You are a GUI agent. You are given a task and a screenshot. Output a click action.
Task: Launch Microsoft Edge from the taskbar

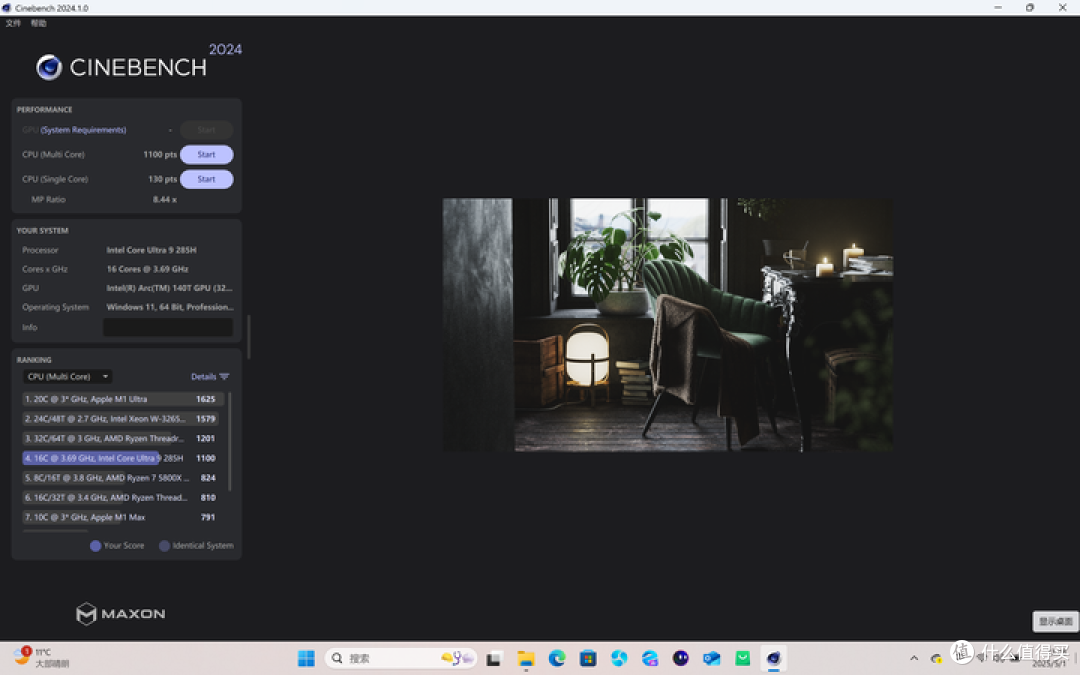pos(557,658)
